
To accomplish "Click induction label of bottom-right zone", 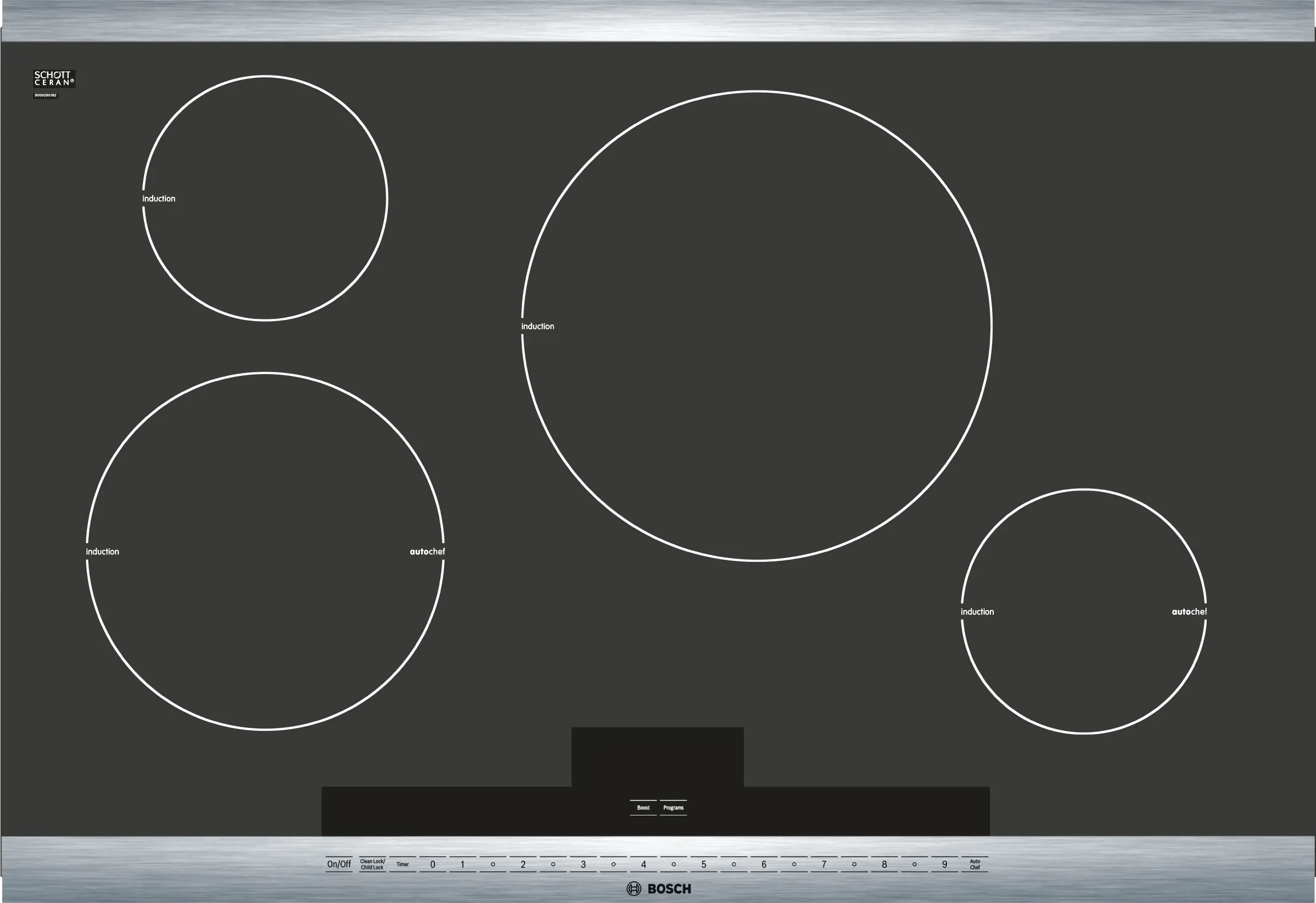I will (977, 612).
